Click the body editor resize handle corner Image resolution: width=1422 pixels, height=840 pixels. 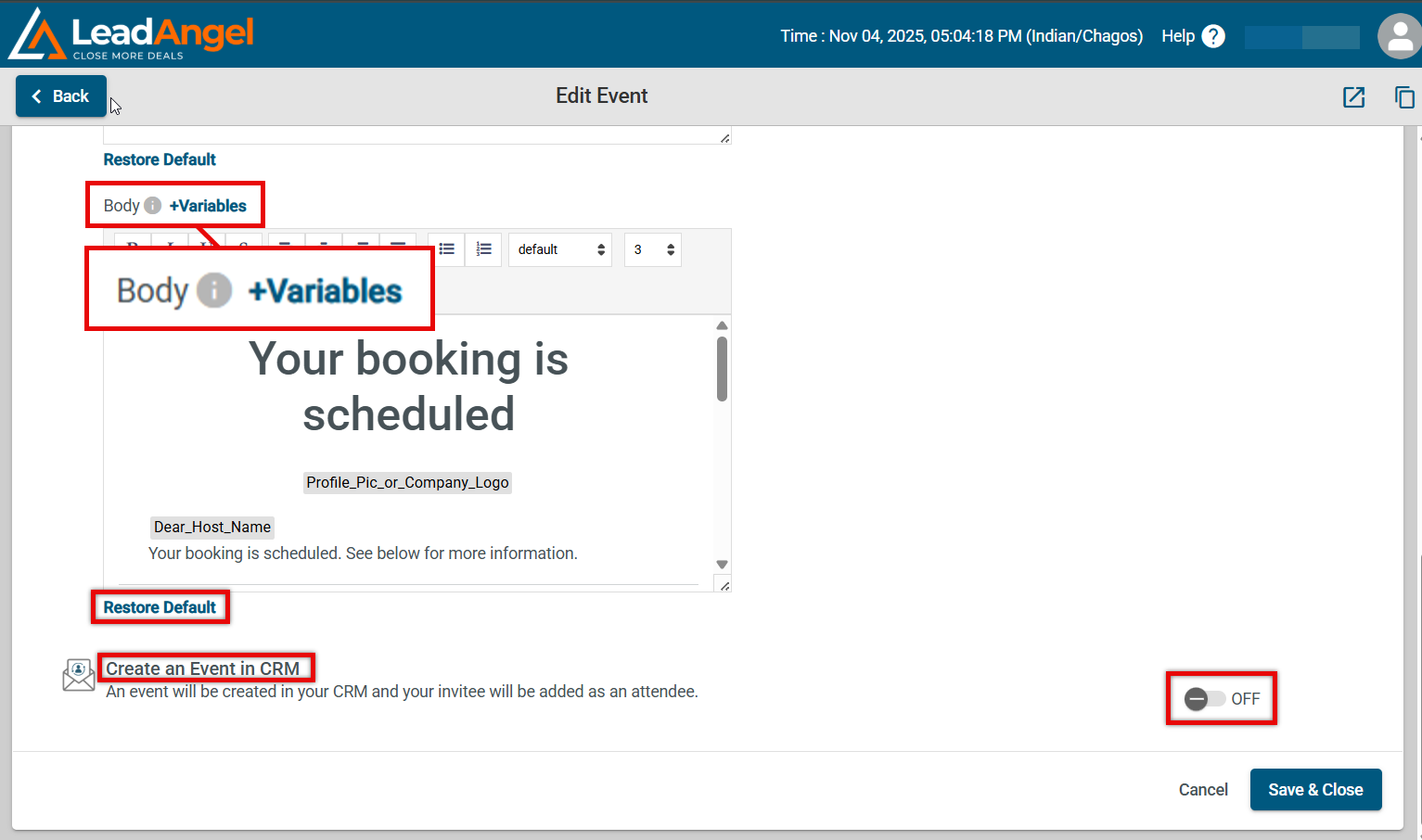coord(724,585)
